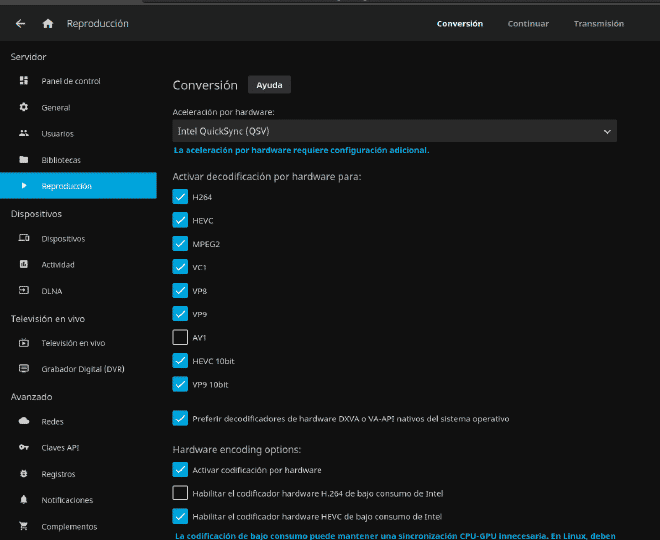Switch to the Conversión tab

point(460,24)
